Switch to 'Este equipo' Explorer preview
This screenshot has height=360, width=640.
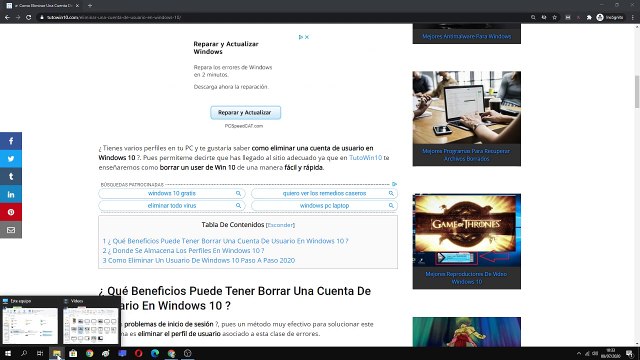[30, 321]
